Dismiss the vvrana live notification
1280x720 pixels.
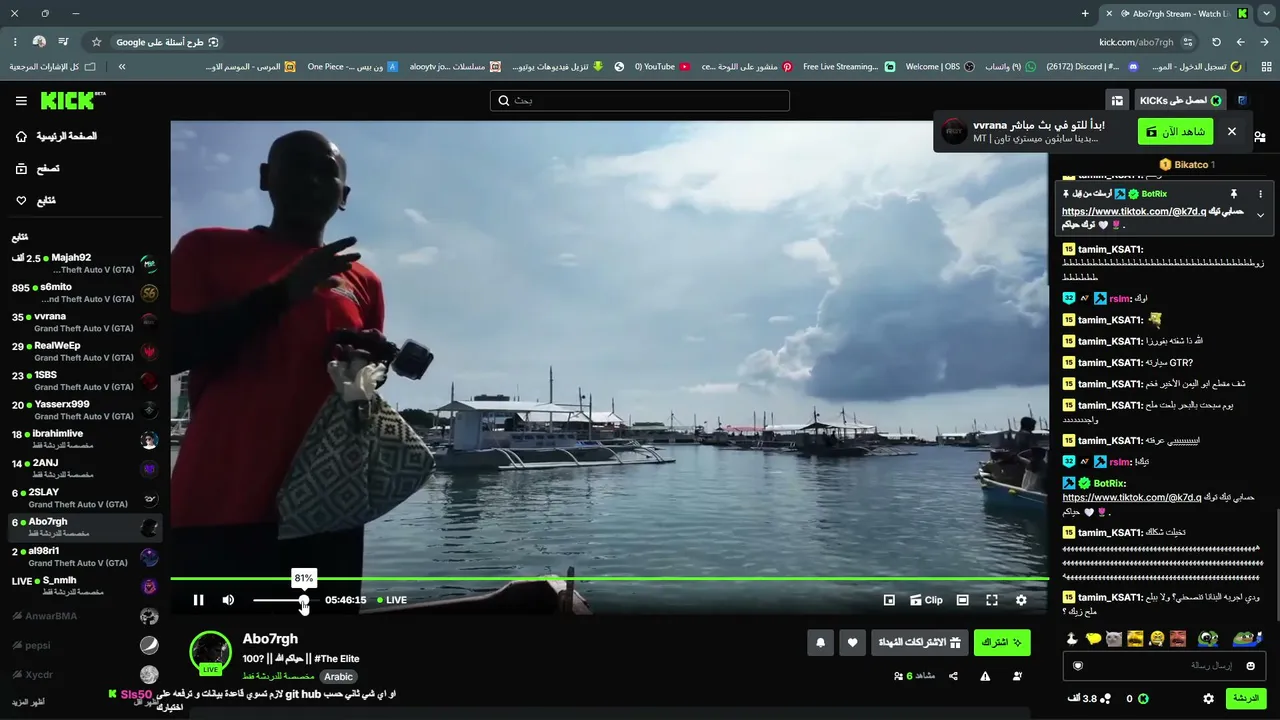pyautogui.click(x=1232, y=132)
